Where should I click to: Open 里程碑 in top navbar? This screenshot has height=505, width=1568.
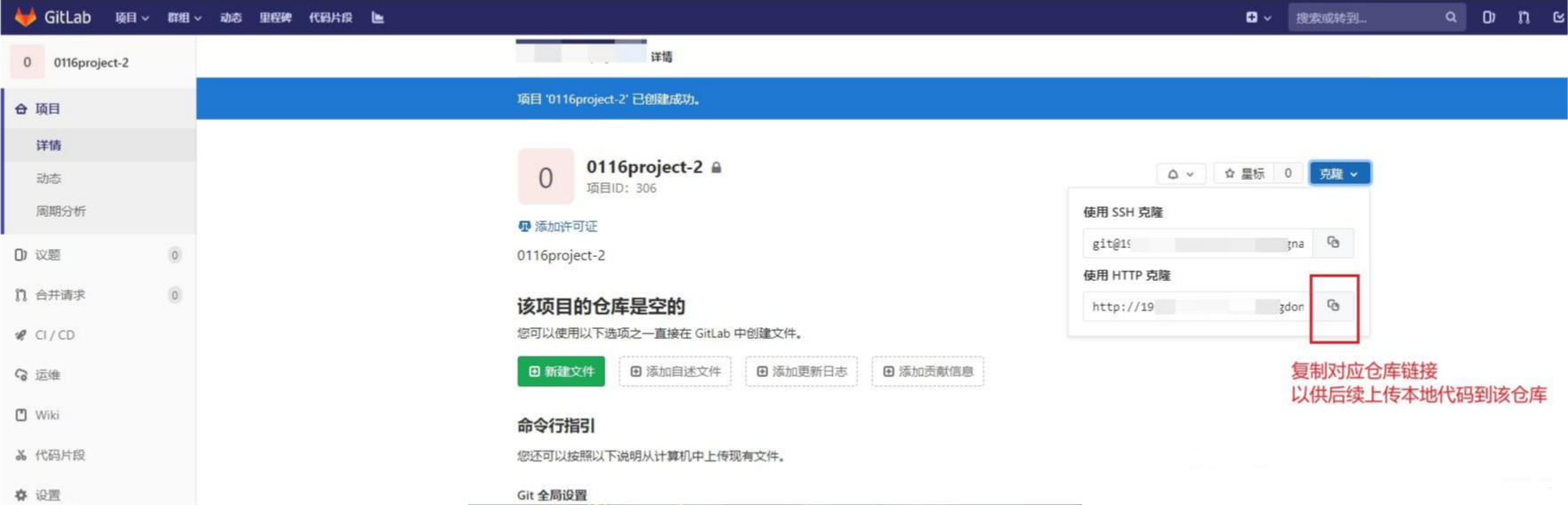(x=275, y=18)
